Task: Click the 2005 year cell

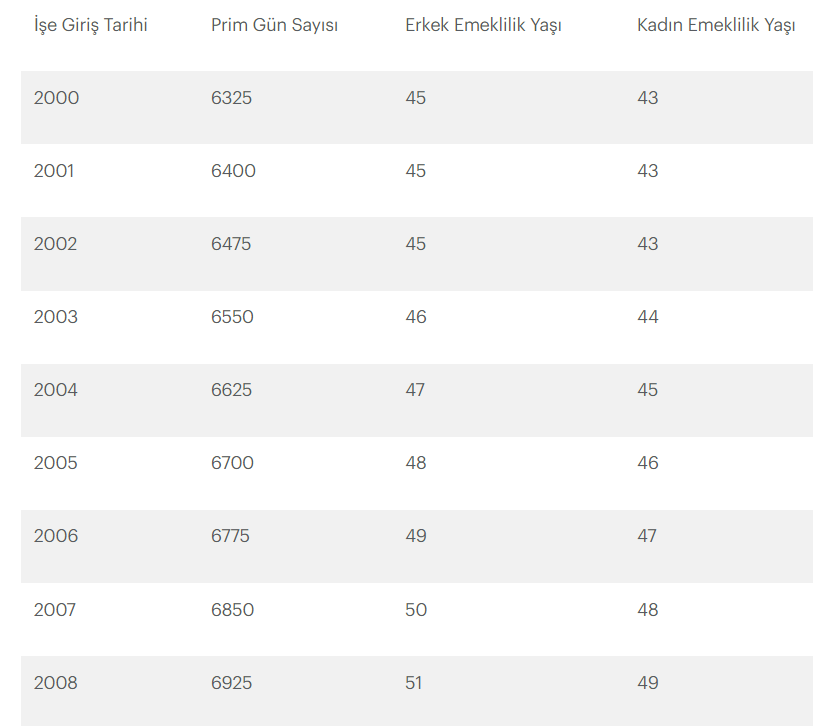Action: (x=55, y=463)
